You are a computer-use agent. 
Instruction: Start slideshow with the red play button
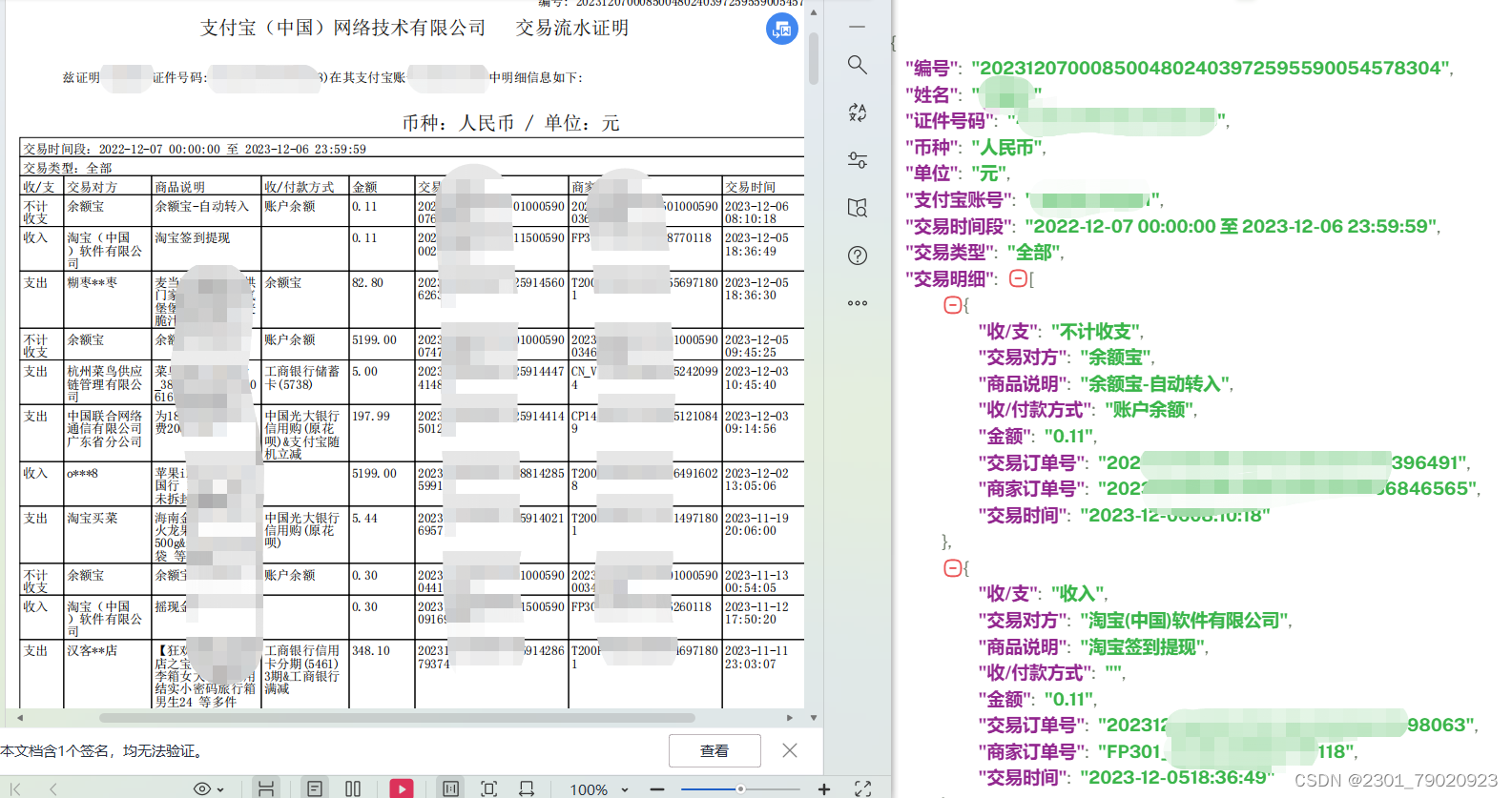(402, 788)
